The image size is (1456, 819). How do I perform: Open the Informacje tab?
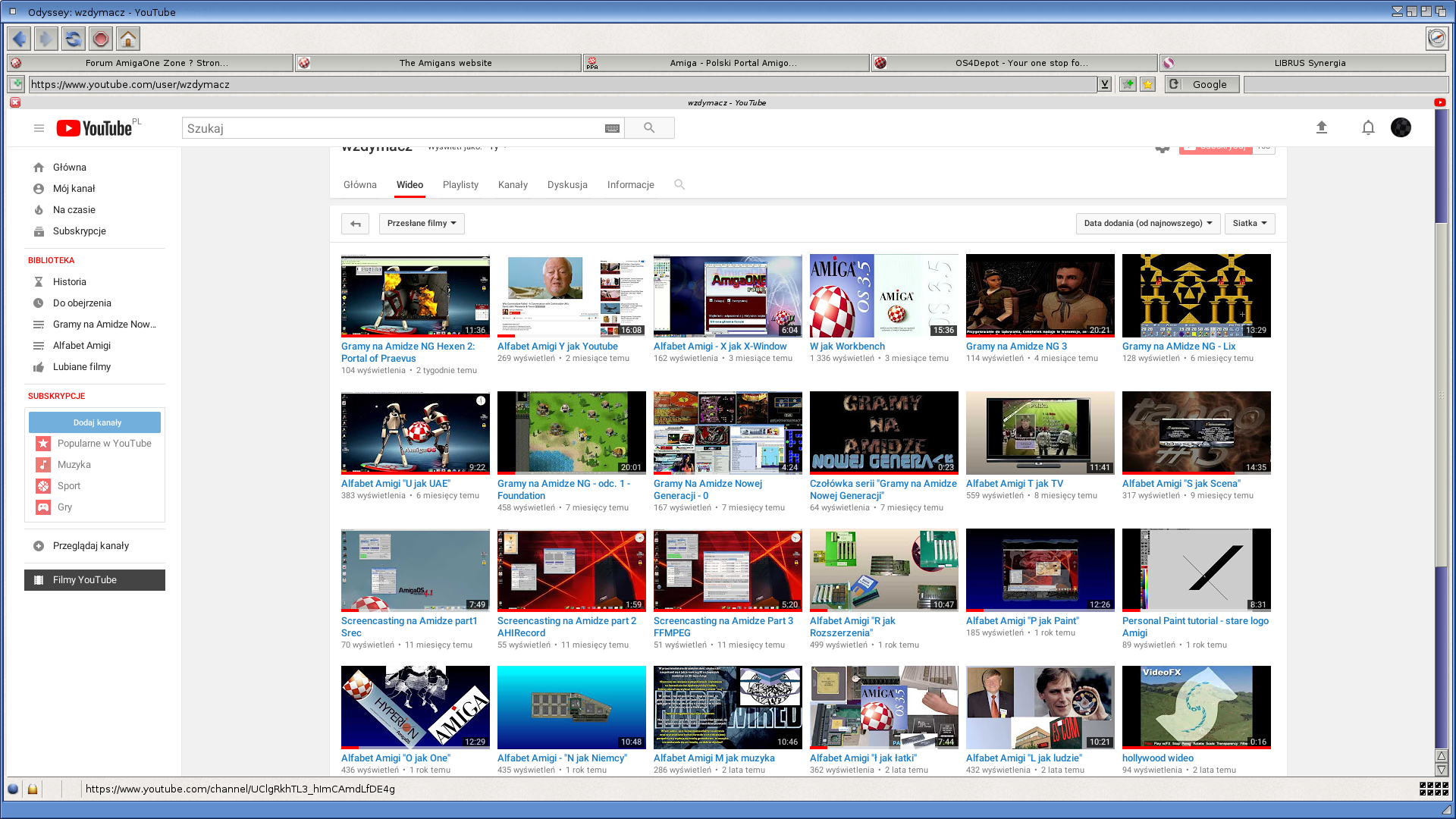(x=630, y=184)
